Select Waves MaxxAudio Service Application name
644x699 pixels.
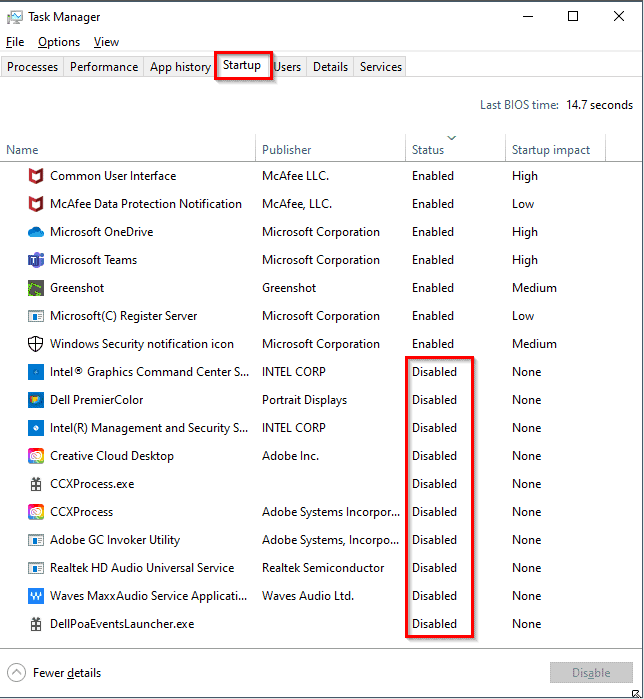coord(148,596)
